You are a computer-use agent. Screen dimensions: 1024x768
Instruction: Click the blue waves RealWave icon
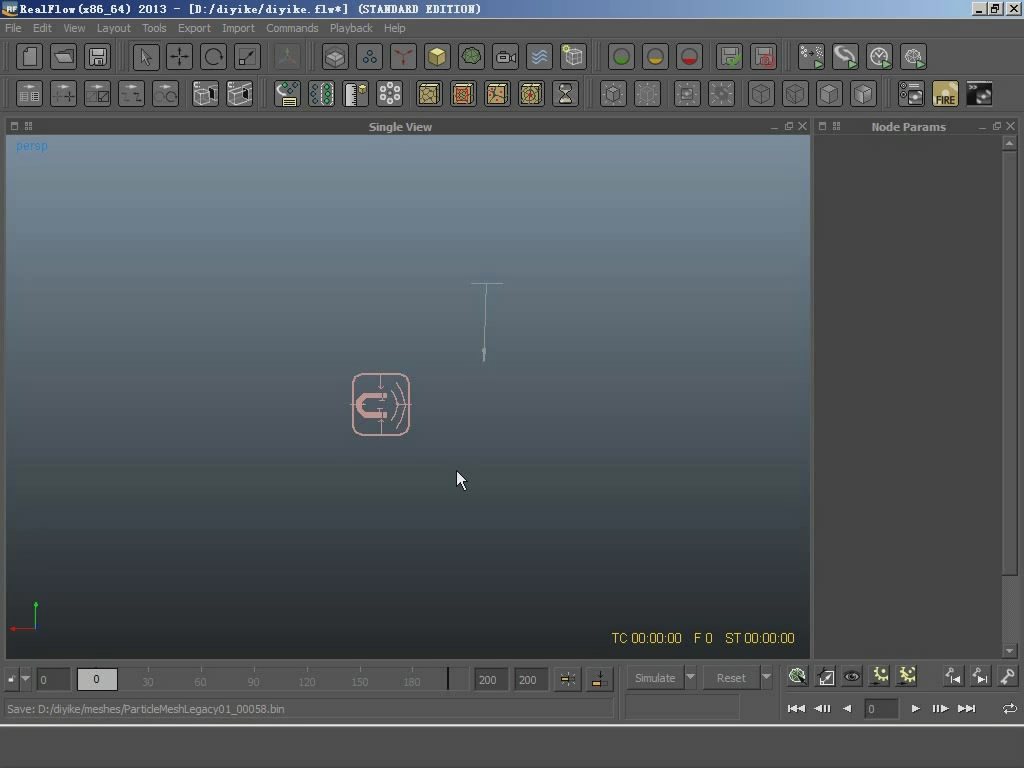point(539,57)
